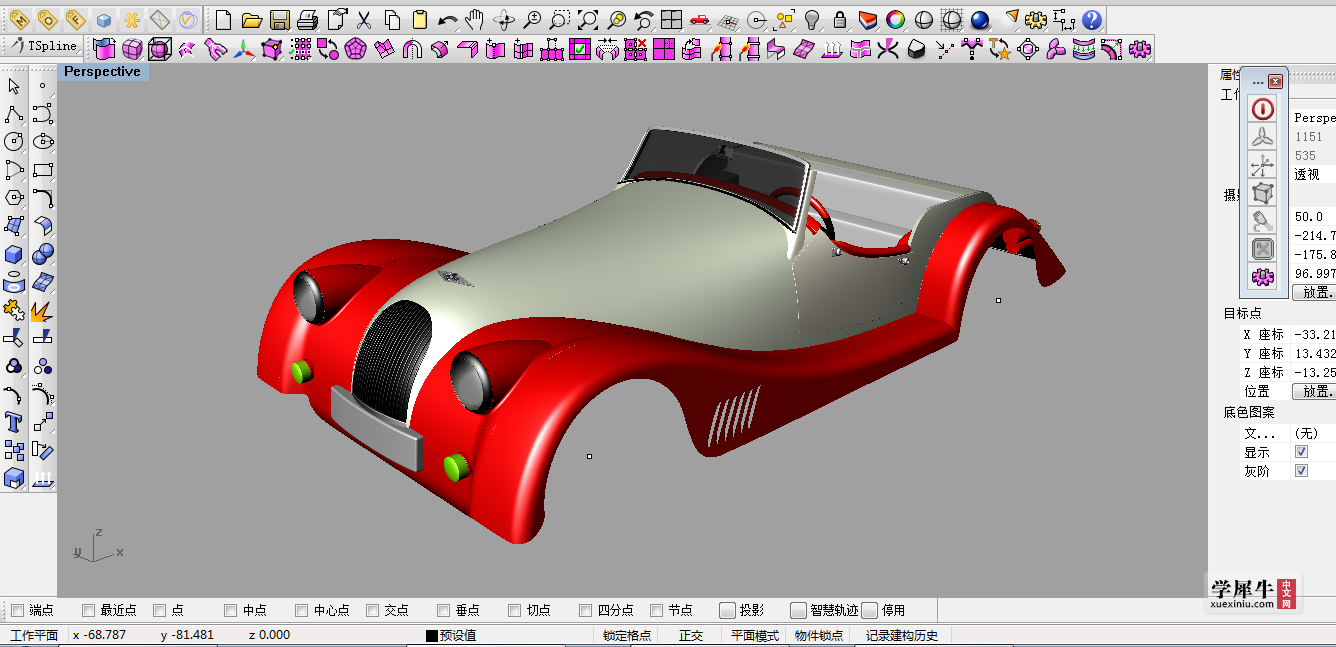Screen dimensions: 1336x647
Task: Click the light bulb show/hide icon
Action: pos(812,19)
